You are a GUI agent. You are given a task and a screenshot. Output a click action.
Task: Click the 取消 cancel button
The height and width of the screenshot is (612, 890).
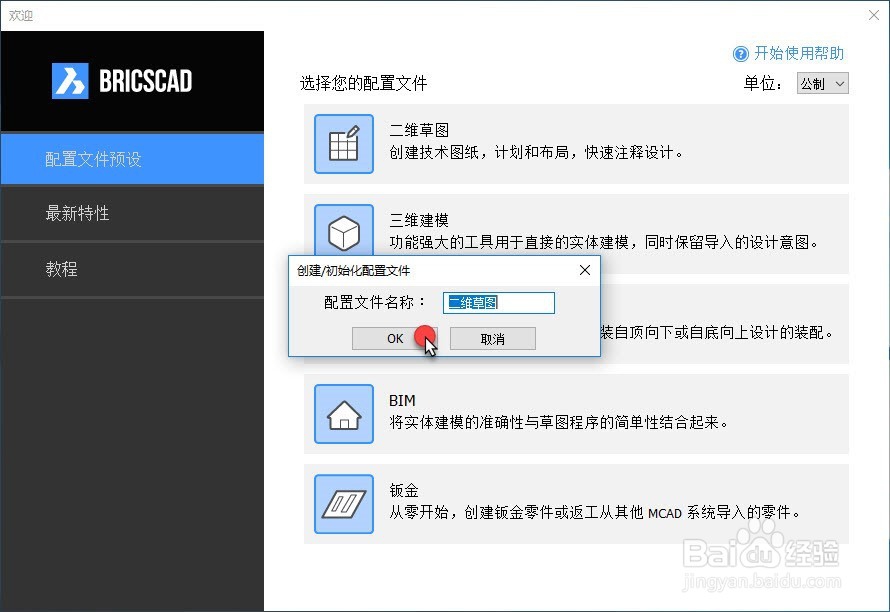493,338
